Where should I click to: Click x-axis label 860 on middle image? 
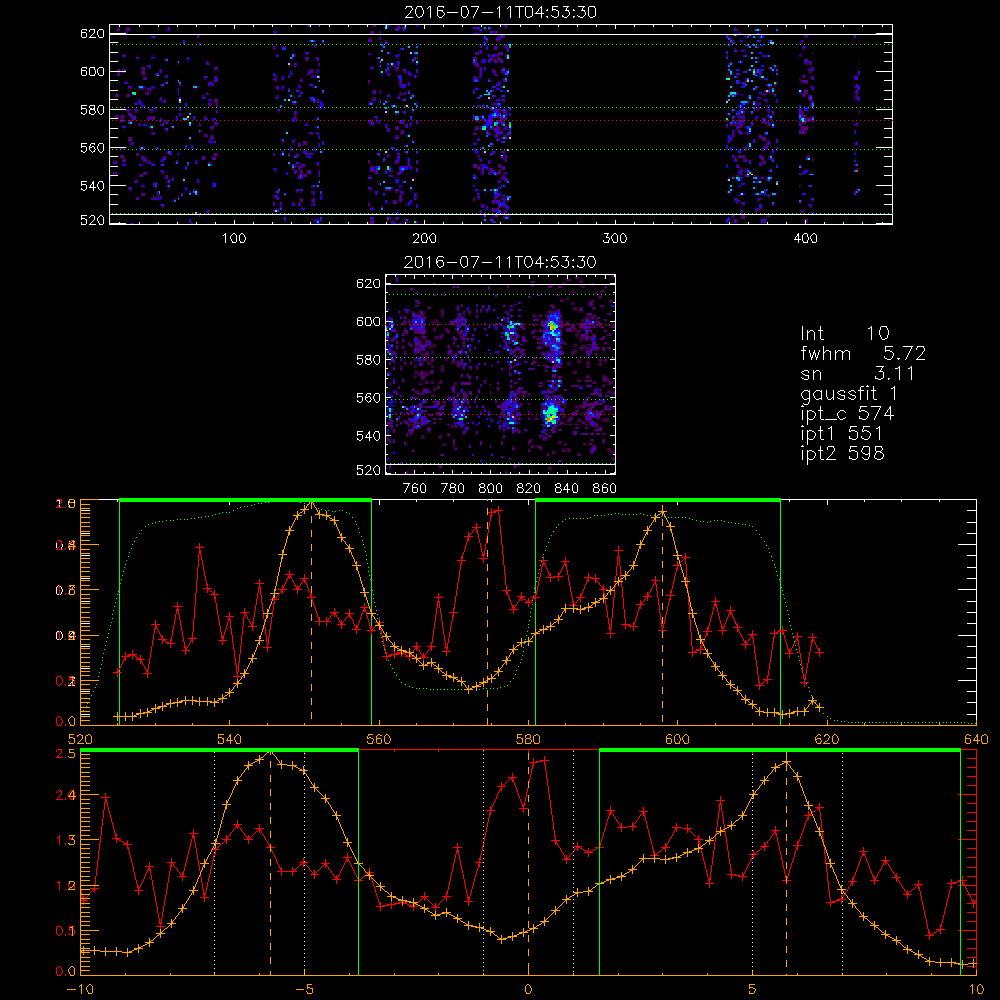[x=605, y=489]
